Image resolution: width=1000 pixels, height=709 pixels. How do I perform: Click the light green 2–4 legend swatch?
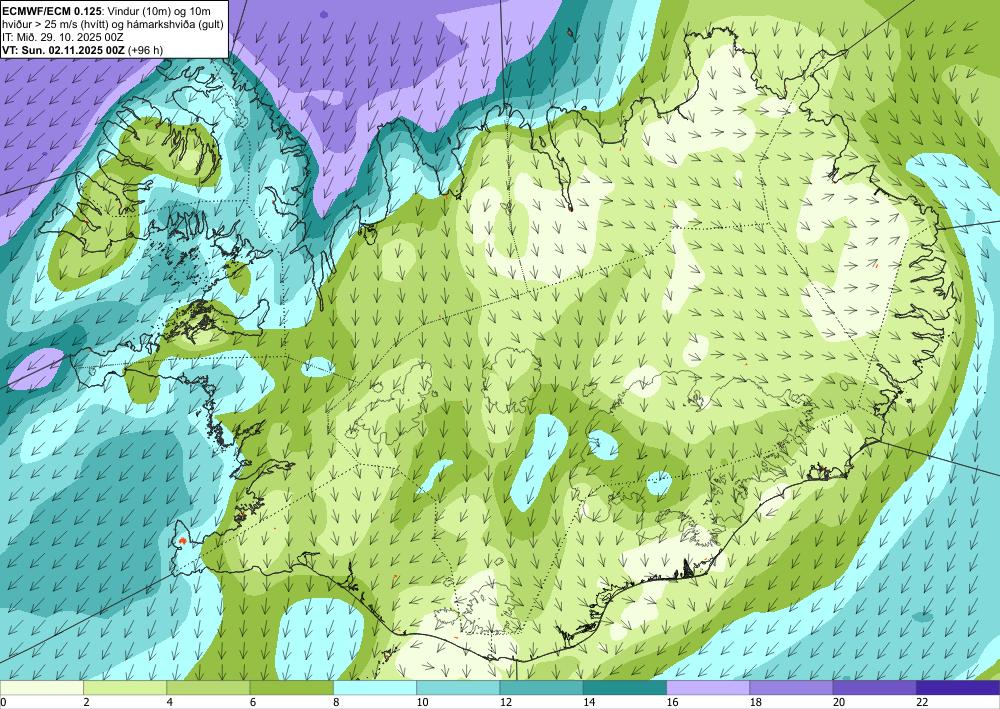click(x=125, y=688)
